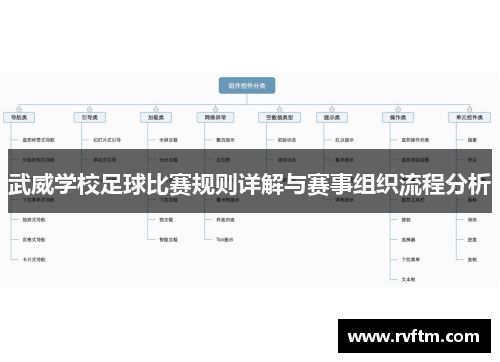Screen dimensions: 500x362
Task: Click the 清空状态 leaf item
Action: 287,160
